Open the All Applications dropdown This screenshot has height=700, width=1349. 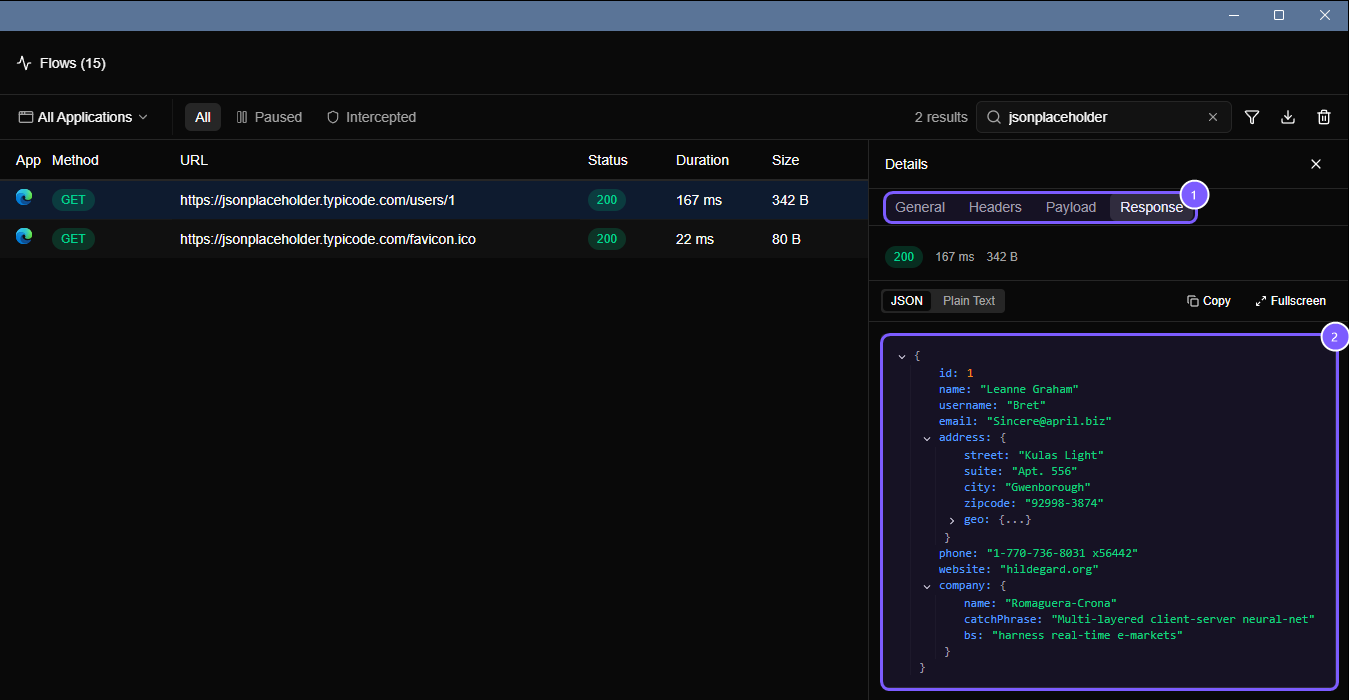click(x=83, y=117)
